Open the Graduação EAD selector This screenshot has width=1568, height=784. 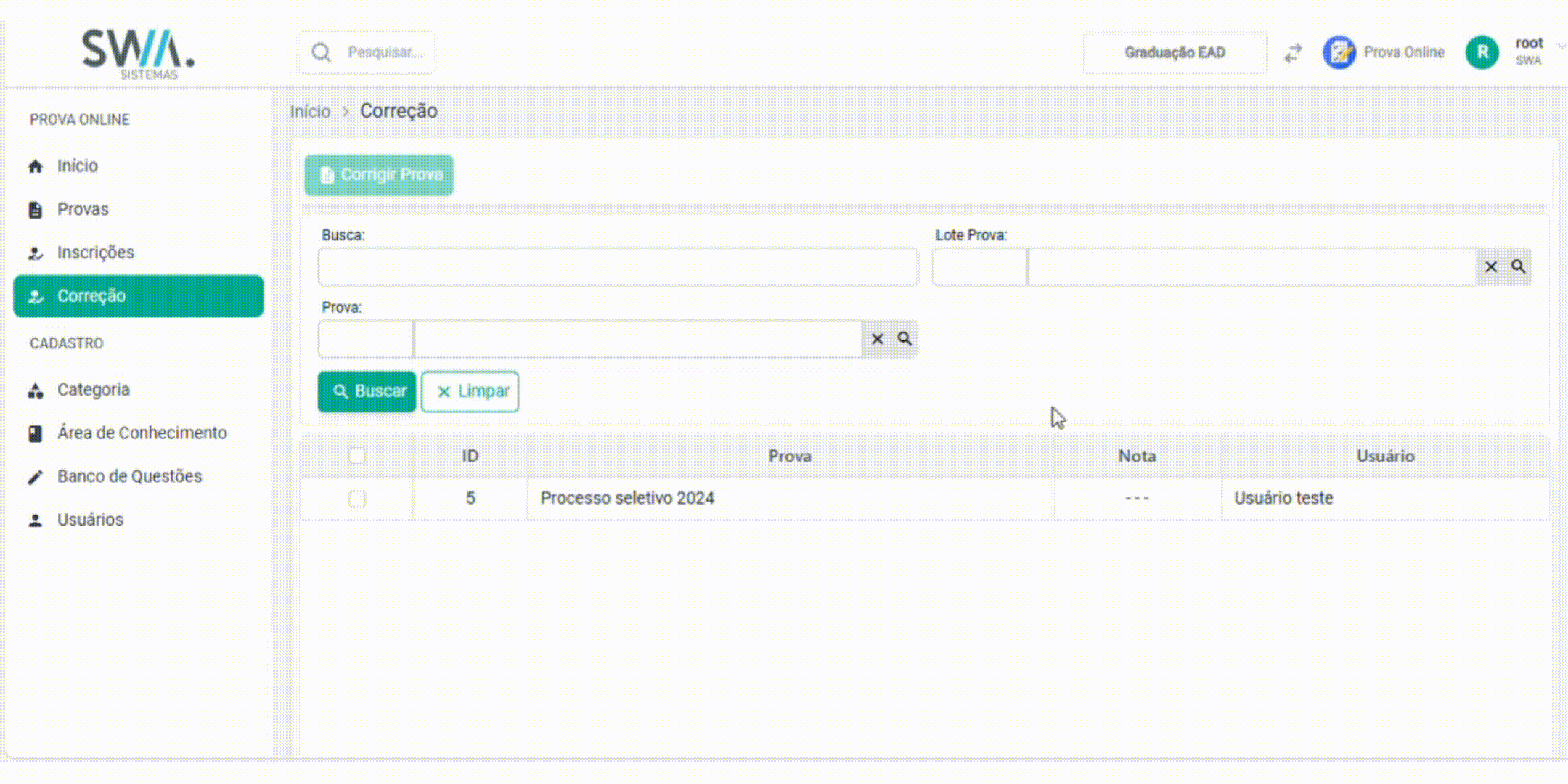pos(1175,52)
